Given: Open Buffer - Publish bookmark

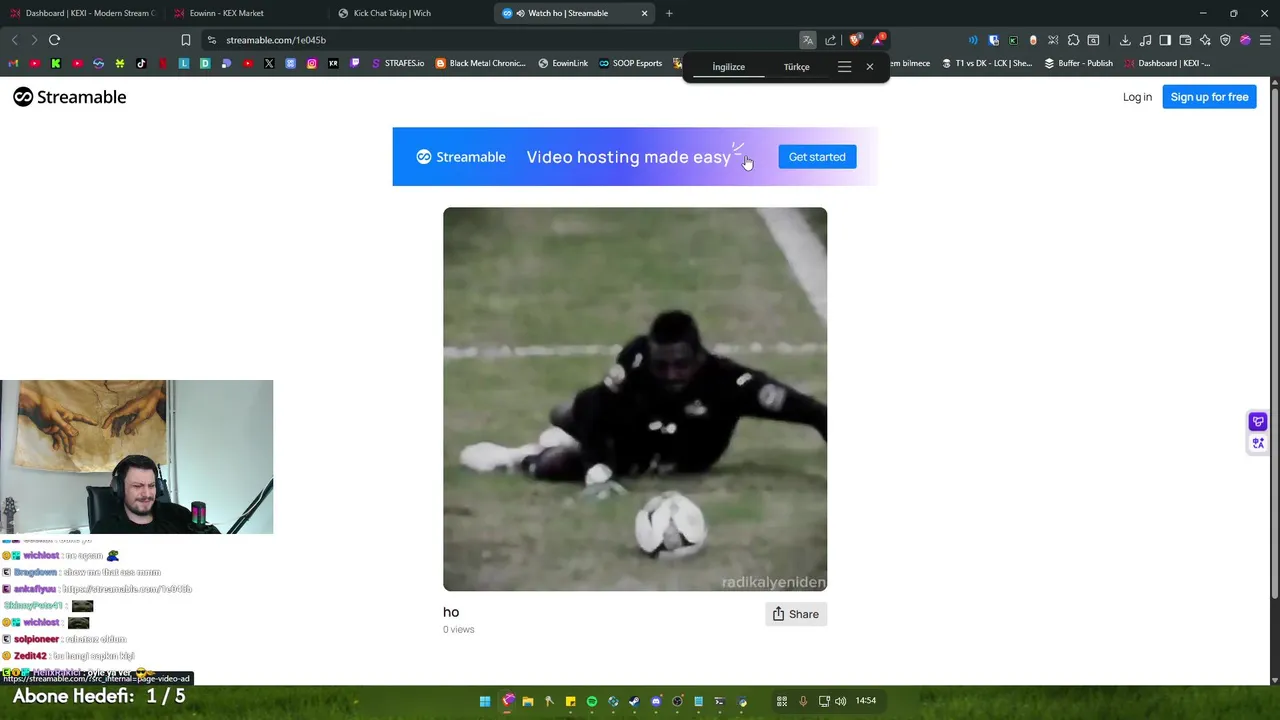Looking at the screenshot, I should click(1079, 63).
